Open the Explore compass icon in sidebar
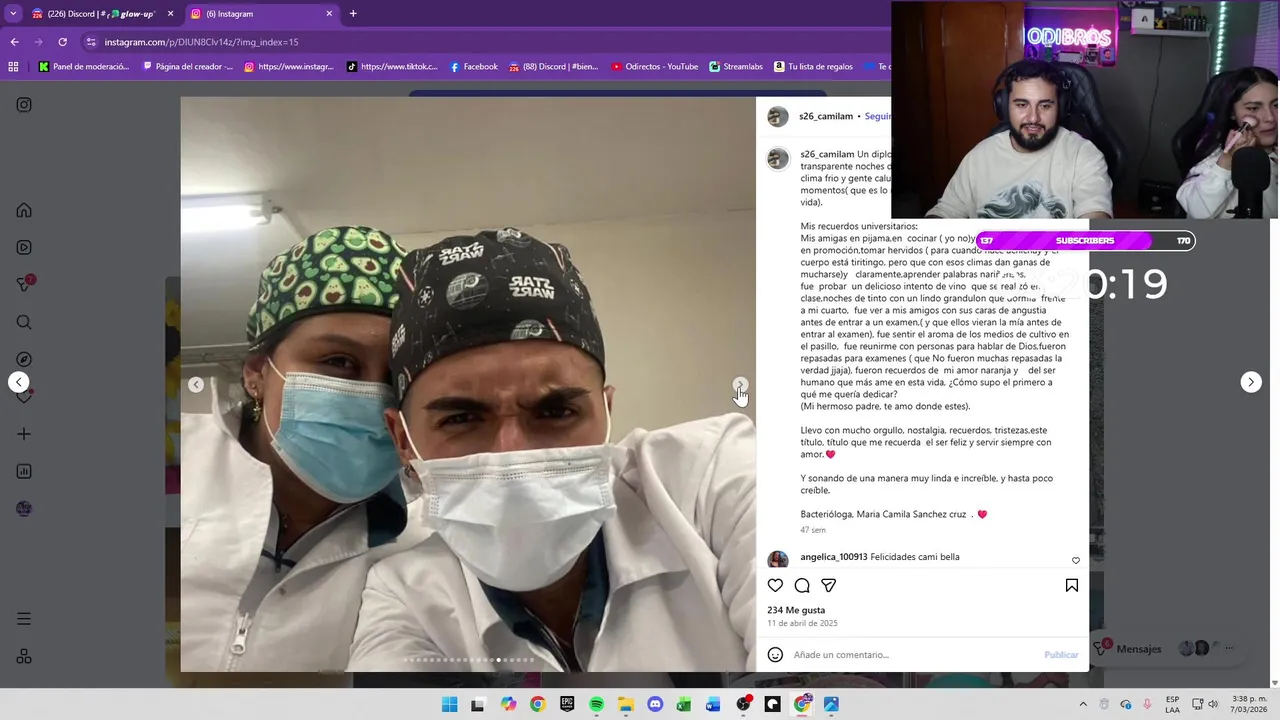This screenshot has height=720, width=1280. (24, 359)
